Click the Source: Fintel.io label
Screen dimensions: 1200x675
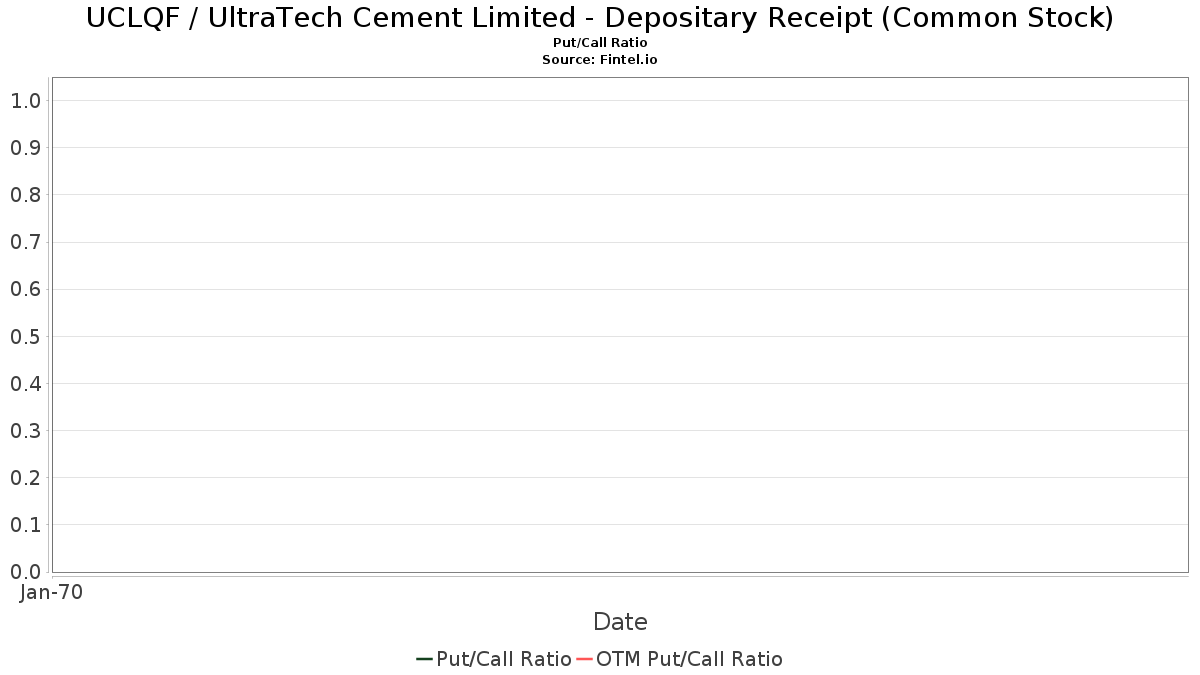pyautogui.click(x=600, y=60)
